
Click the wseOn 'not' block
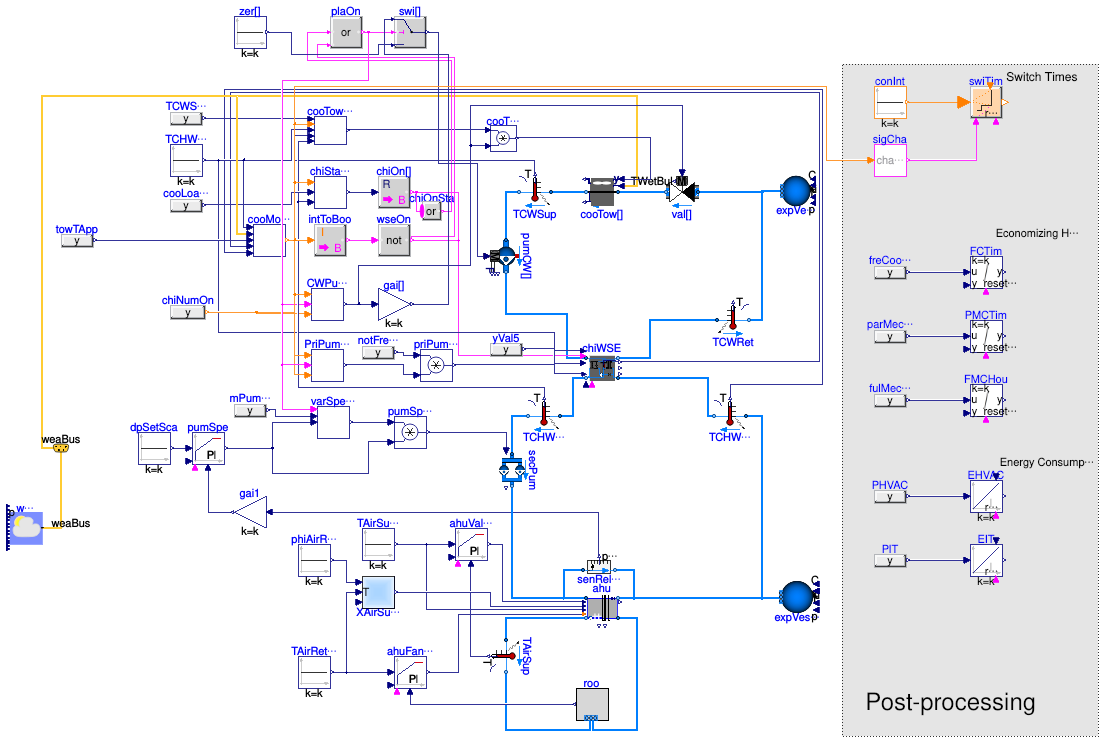[x=394, y=240]
